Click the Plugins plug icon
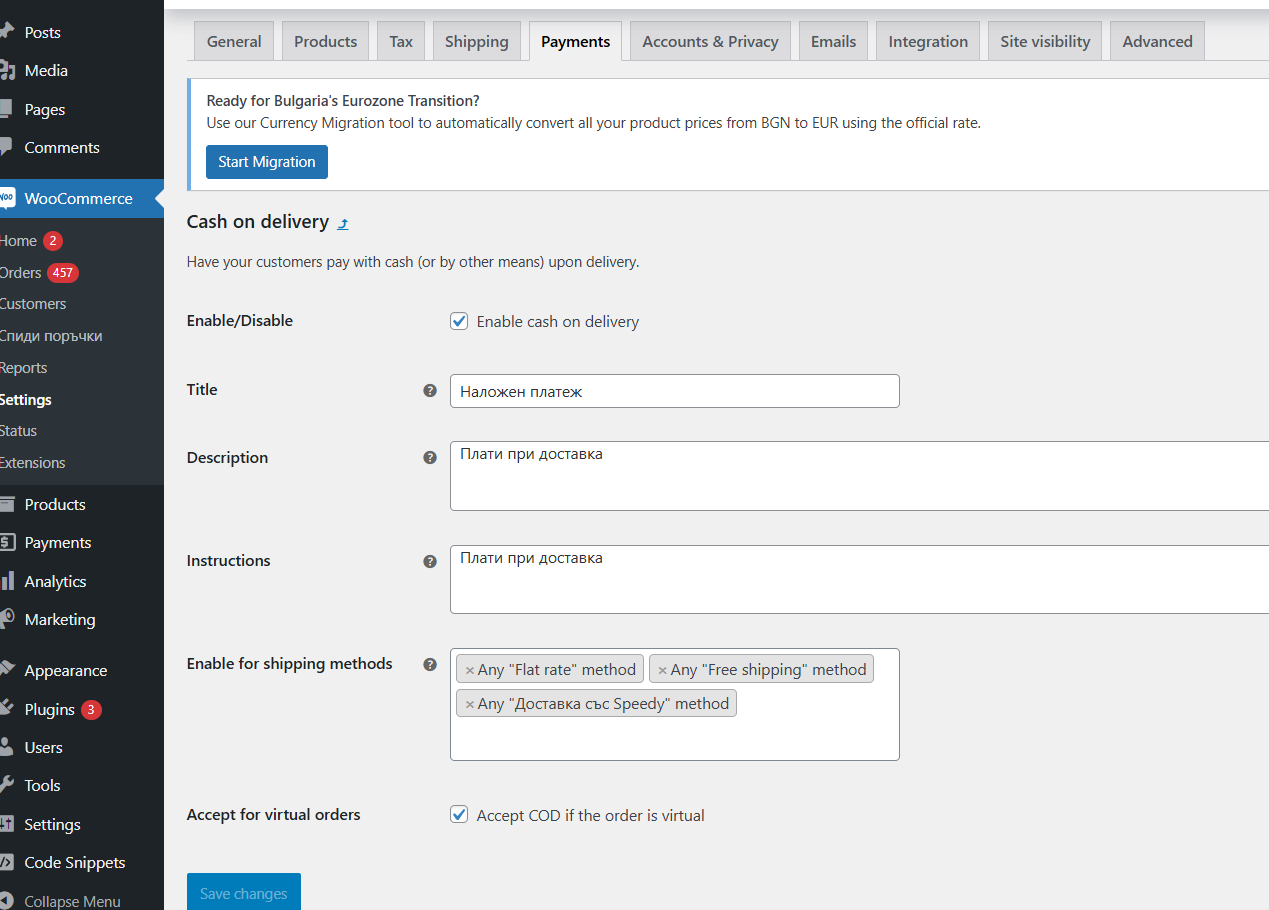 (7, 709)
